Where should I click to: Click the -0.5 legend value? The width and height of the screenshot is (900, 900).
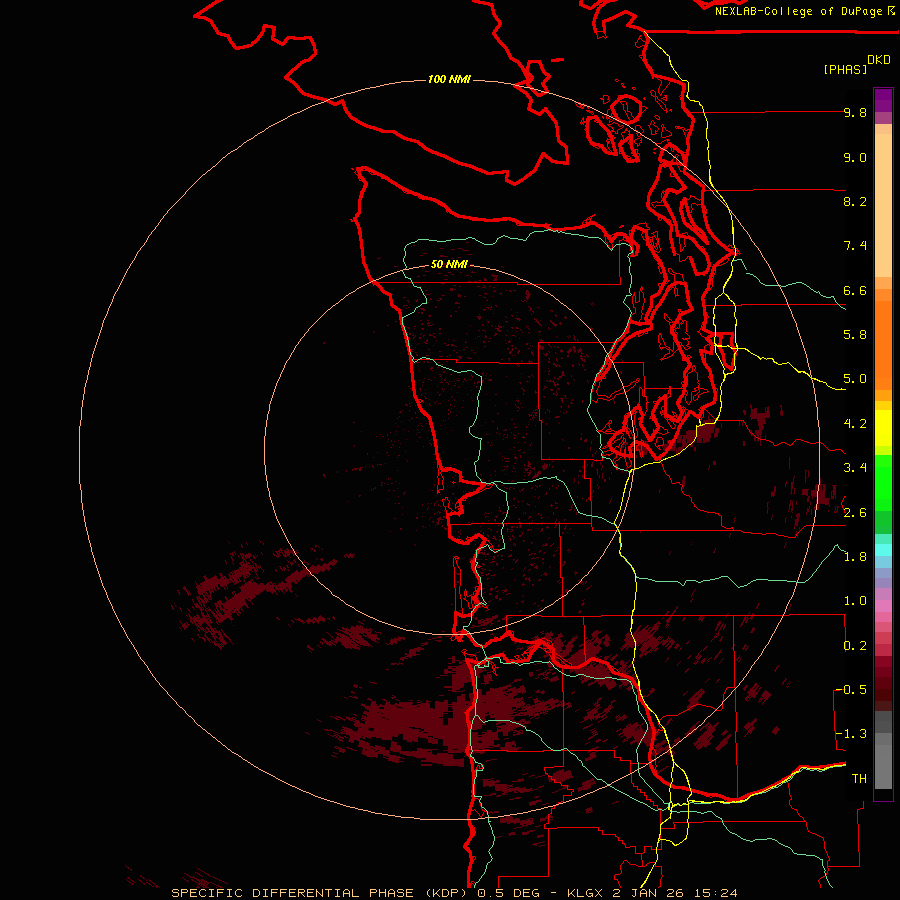[851, 690]
